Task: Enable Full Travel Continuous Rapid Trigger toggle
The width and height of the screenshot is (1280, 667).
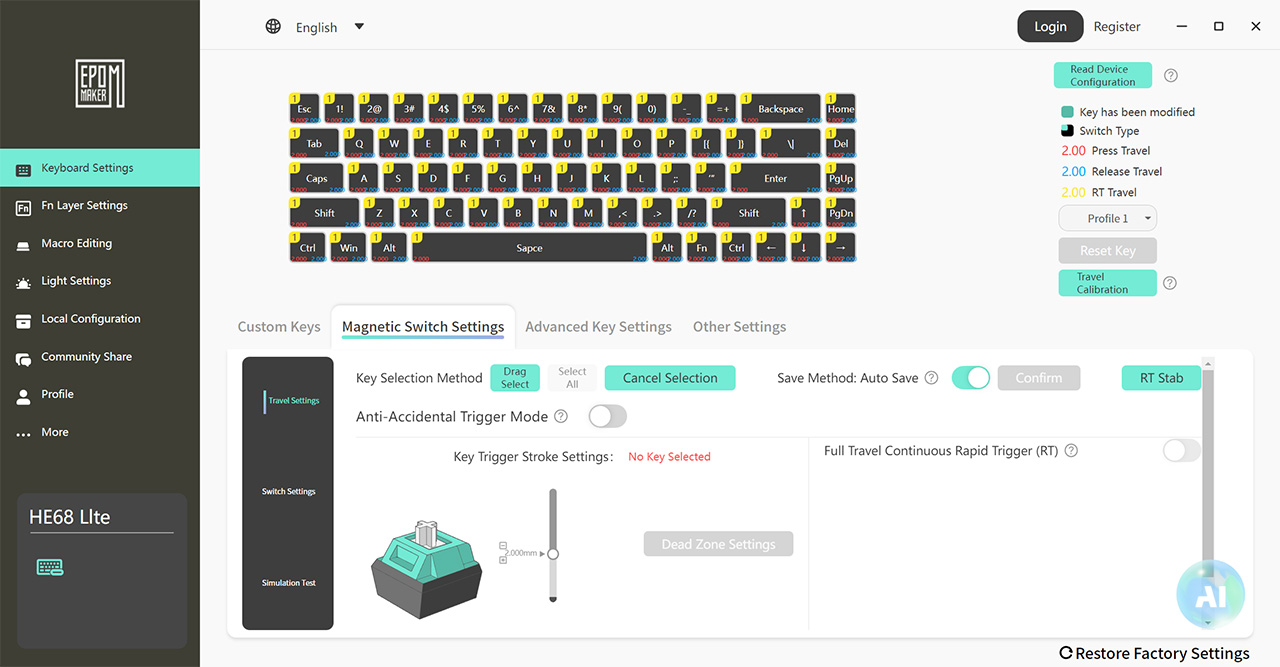Action: tap(1181, 451)
